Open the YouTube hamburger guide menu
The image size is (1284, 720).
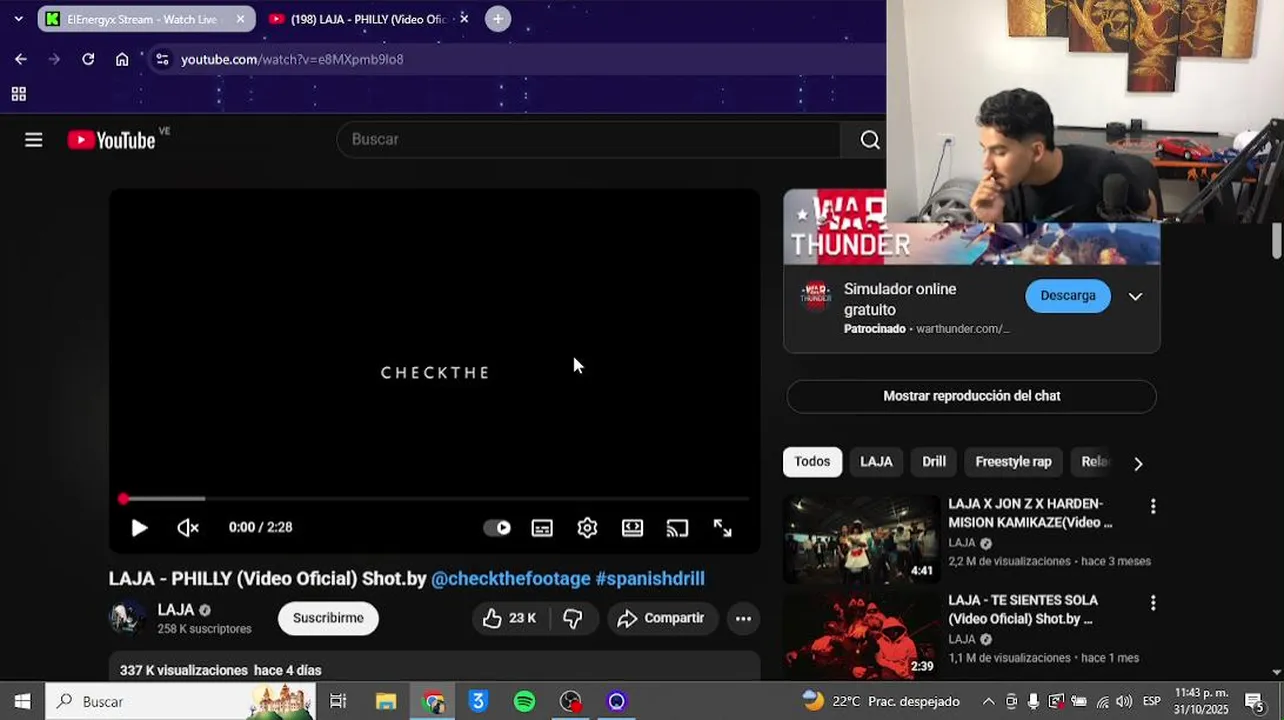tap(34, 140)
